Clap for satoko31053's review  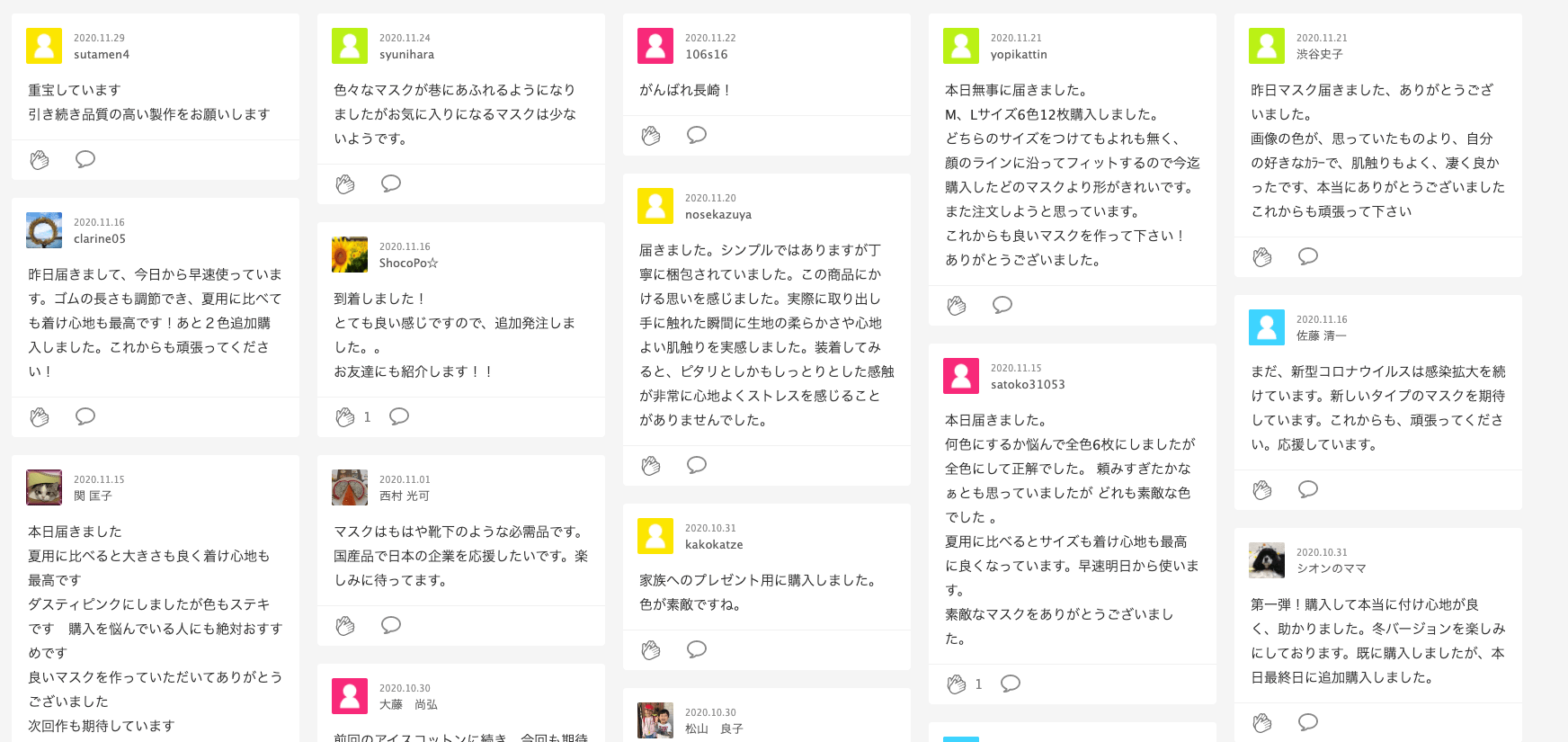tap(957, 684)
